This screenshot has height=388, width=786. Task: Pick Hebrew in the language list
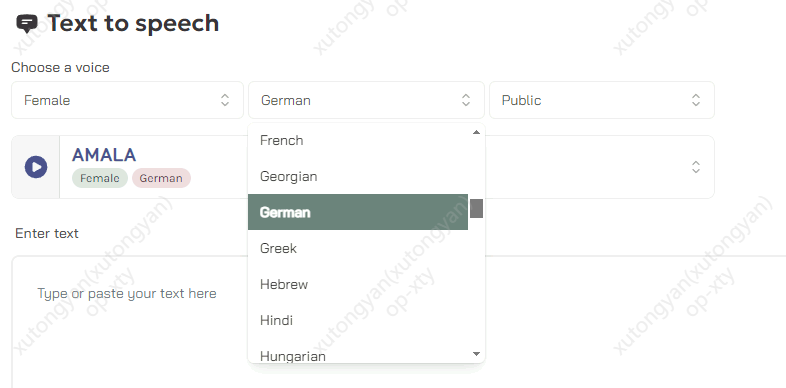coord(358,284)
